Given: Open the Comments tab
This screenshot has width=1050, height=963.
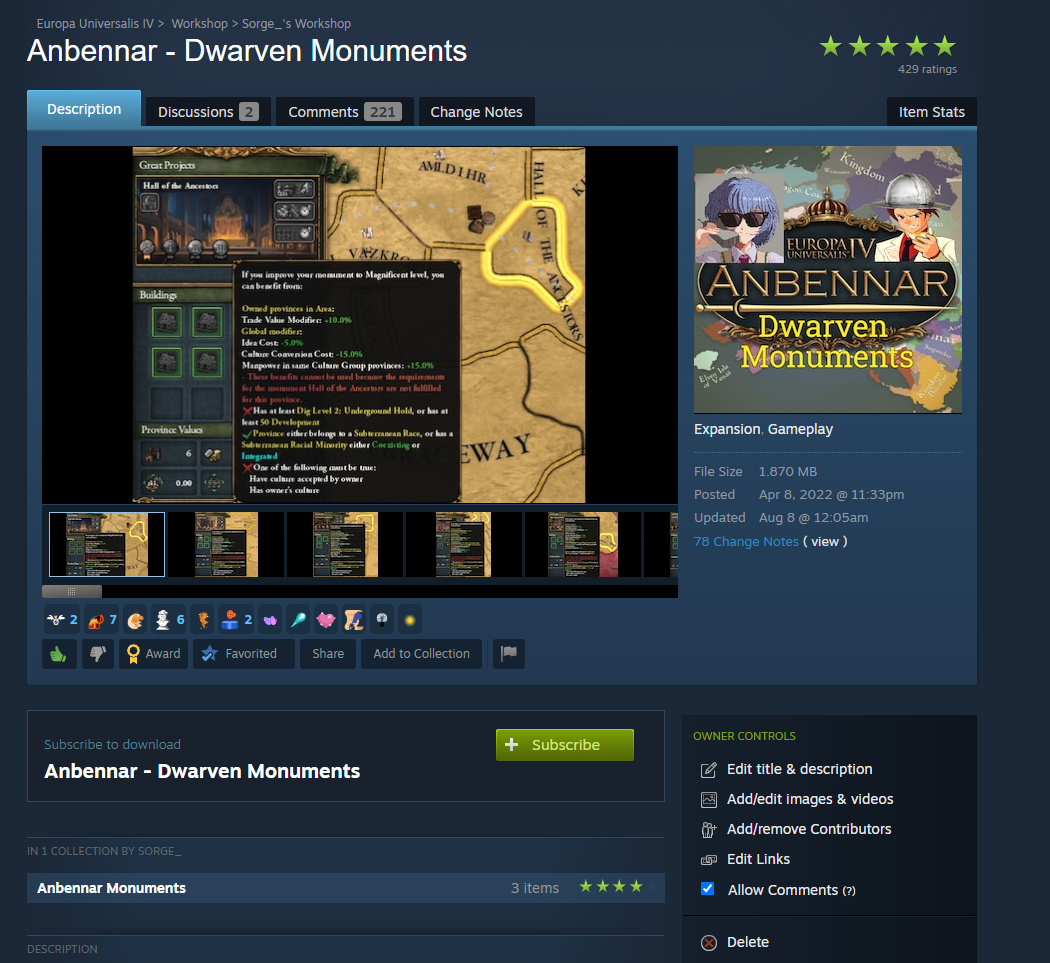Looking at the screenshot, I should pyautogui.click(x=345, y=112).
